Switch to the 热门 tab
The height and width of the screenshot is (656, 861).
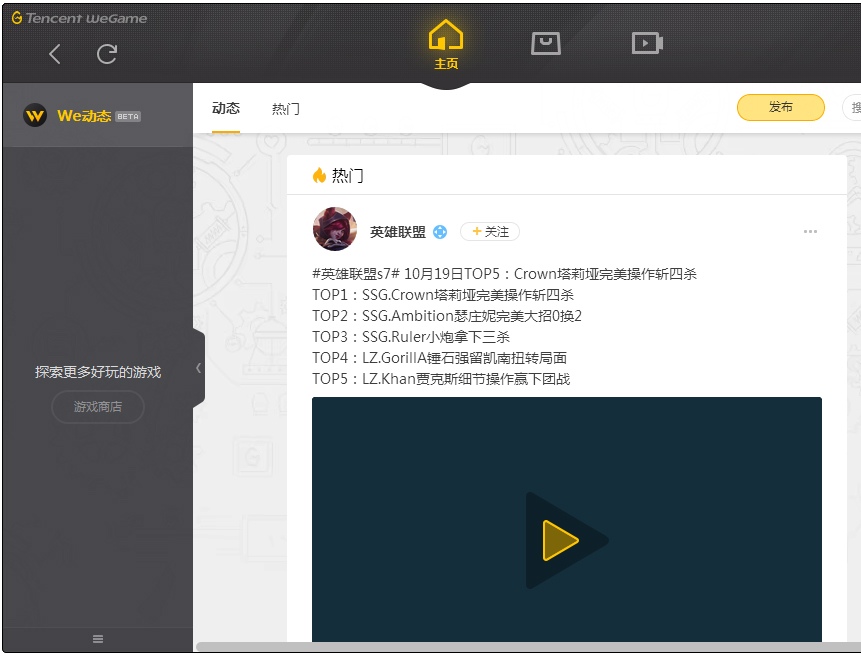286,108
